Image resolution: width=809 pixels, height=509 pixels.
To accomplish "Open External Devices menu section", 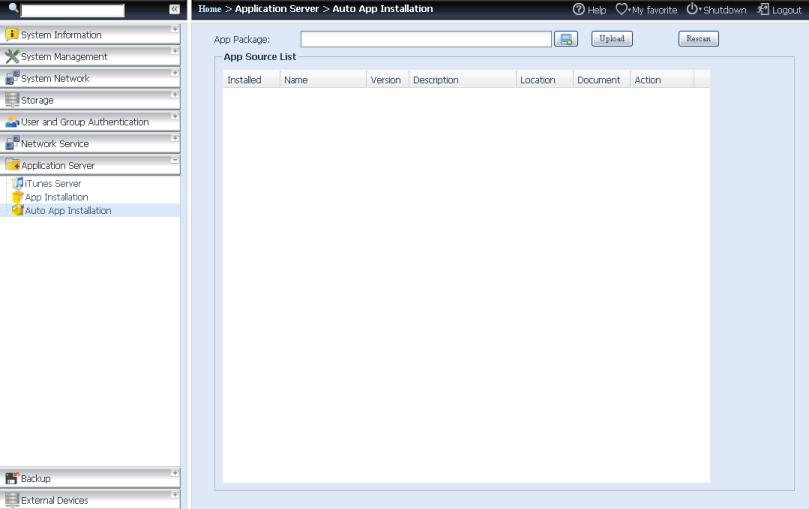I will click(90, 500).
